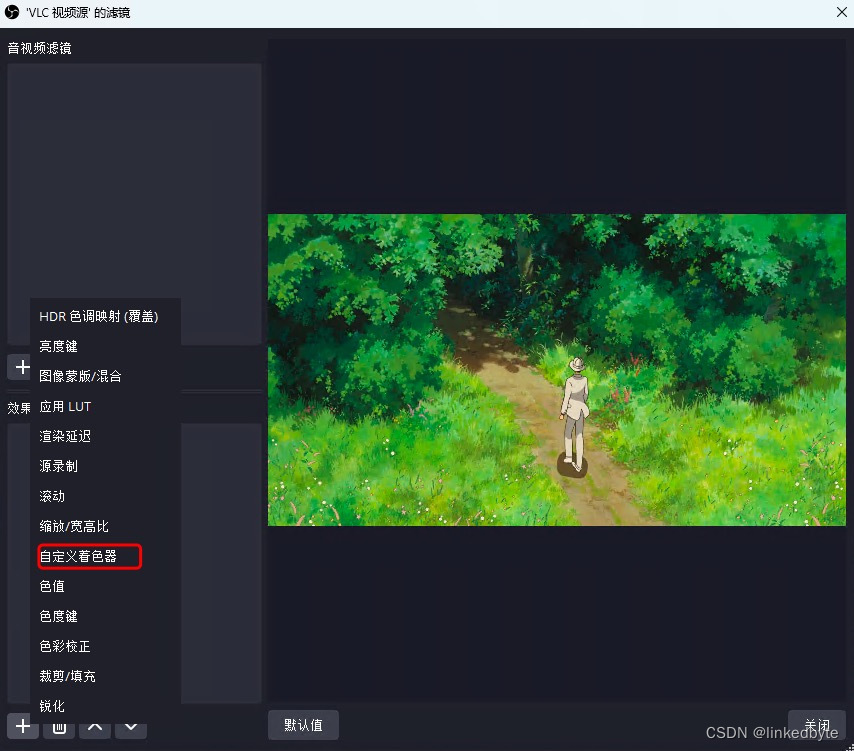Select the 亮度键 (Luma Key) filter

click(57, 346)
